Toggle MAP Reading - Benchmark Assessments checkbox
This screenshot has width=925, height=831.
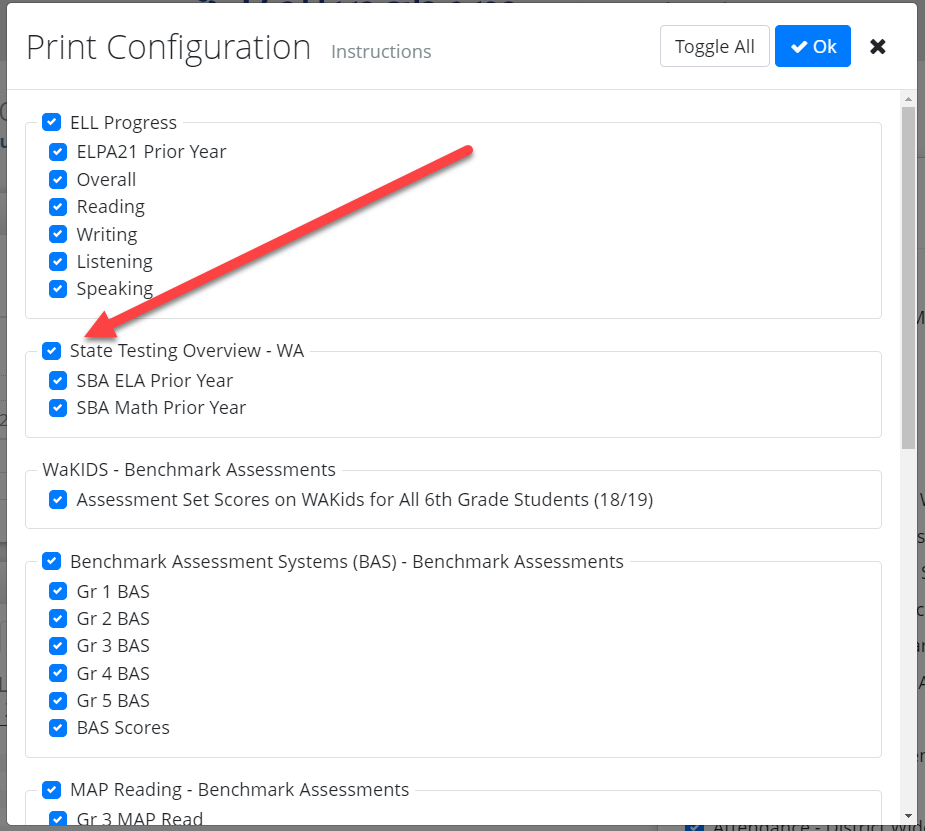coord(52,790)
